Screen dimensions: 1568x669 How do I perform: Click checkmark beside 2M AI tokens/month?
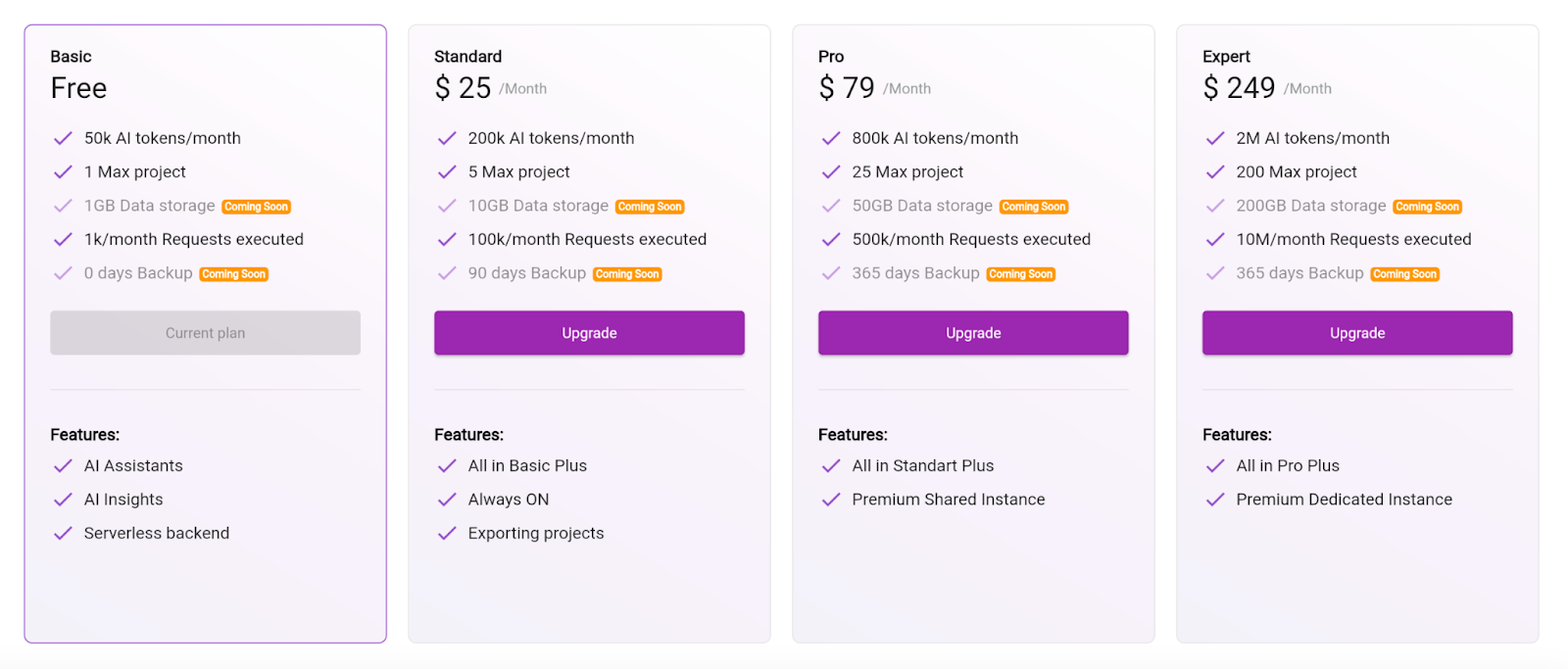click(x=1215, y=138)
